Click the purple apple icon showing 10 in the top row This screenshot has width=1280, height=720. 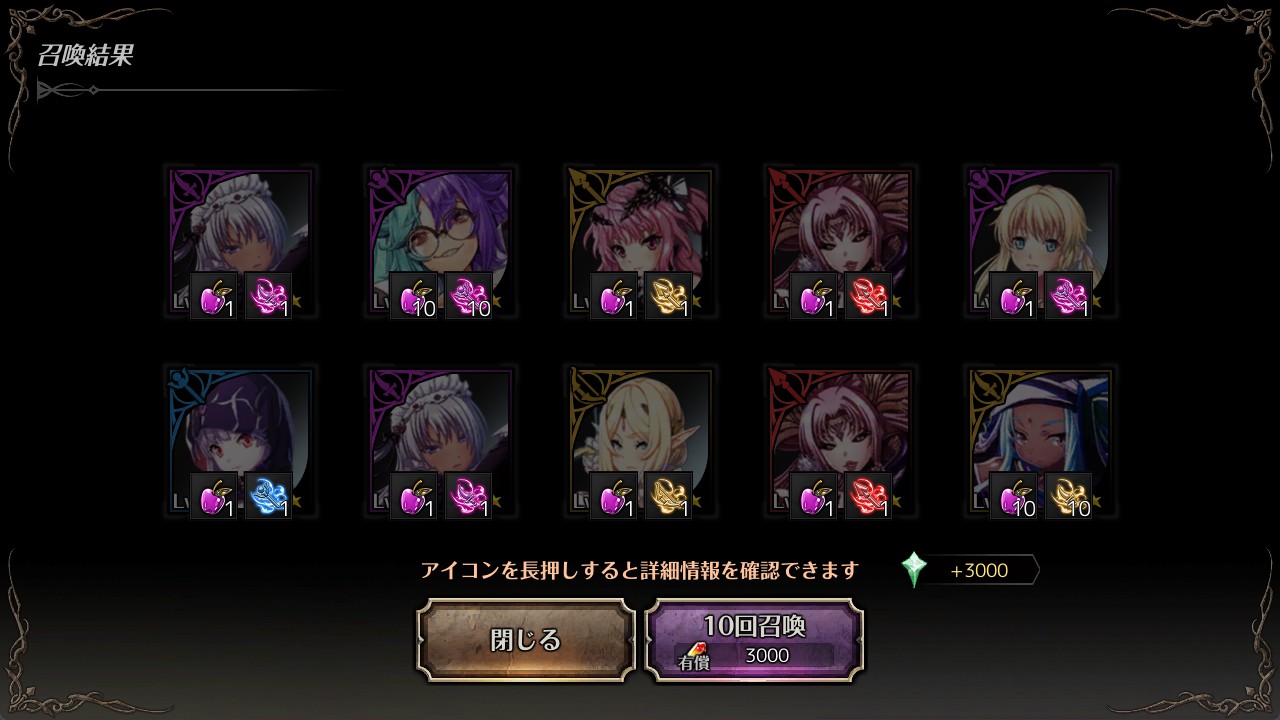tap(414, 296)
